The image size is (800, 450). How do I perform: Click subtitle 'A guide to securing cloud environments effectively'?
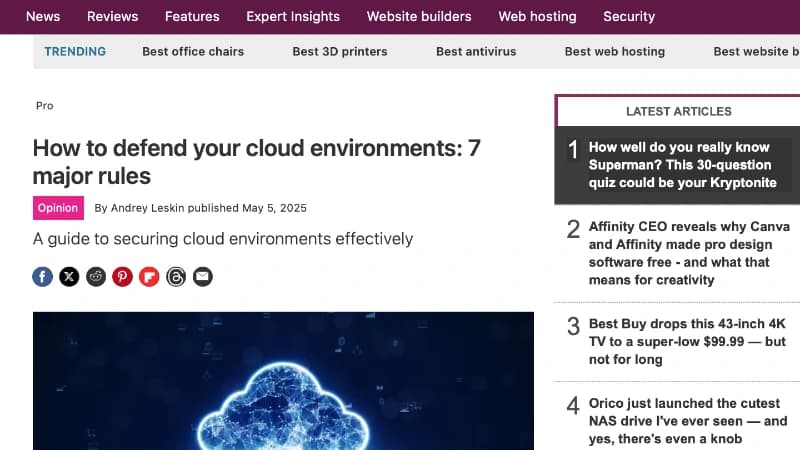pyautogui.click(x=223, y=239)
